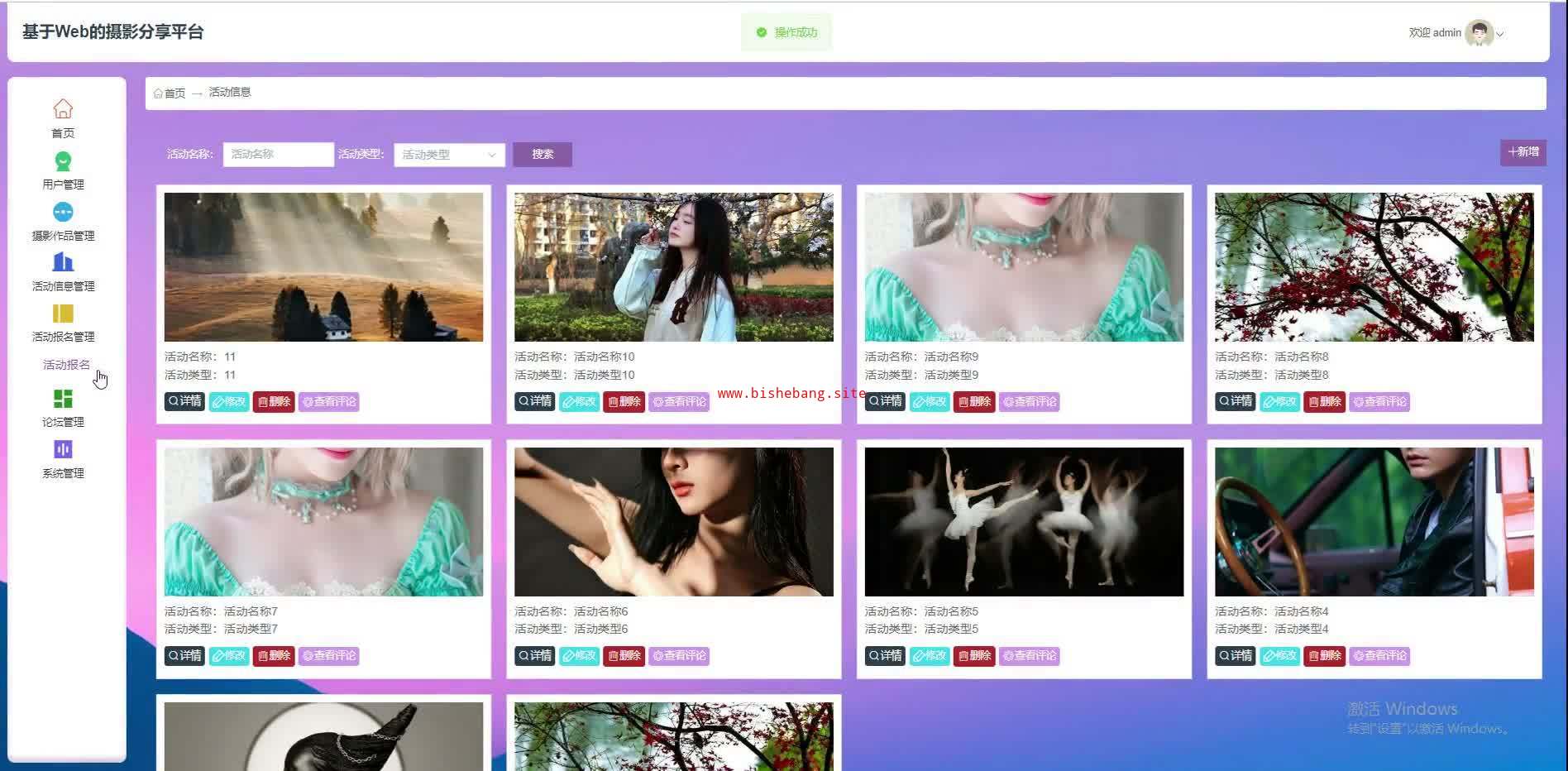Image resolution: width=1568 pixels, height=771 pixels.
Task: Click 修改 for 活动名称4
Action: pyautogui.click(x=1279, y=656)
